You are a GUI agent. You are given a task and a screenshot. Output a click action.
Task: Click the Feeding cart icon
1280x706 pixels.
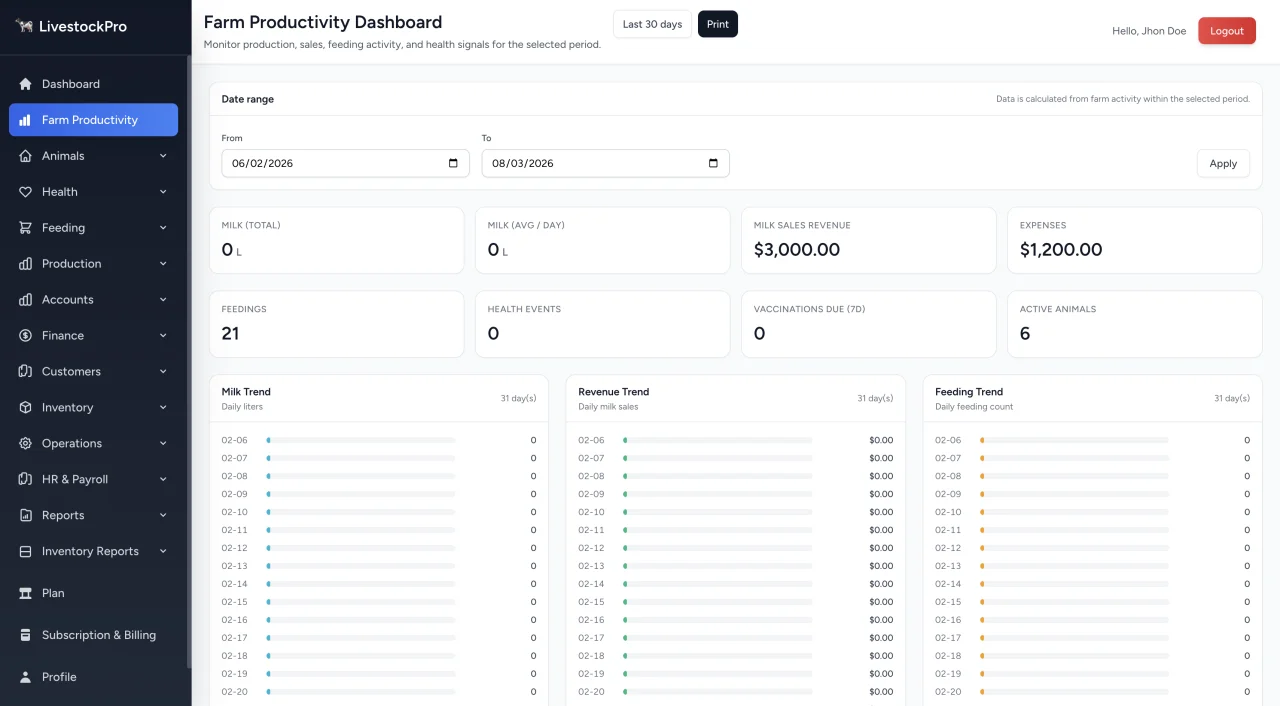point(25,228)
